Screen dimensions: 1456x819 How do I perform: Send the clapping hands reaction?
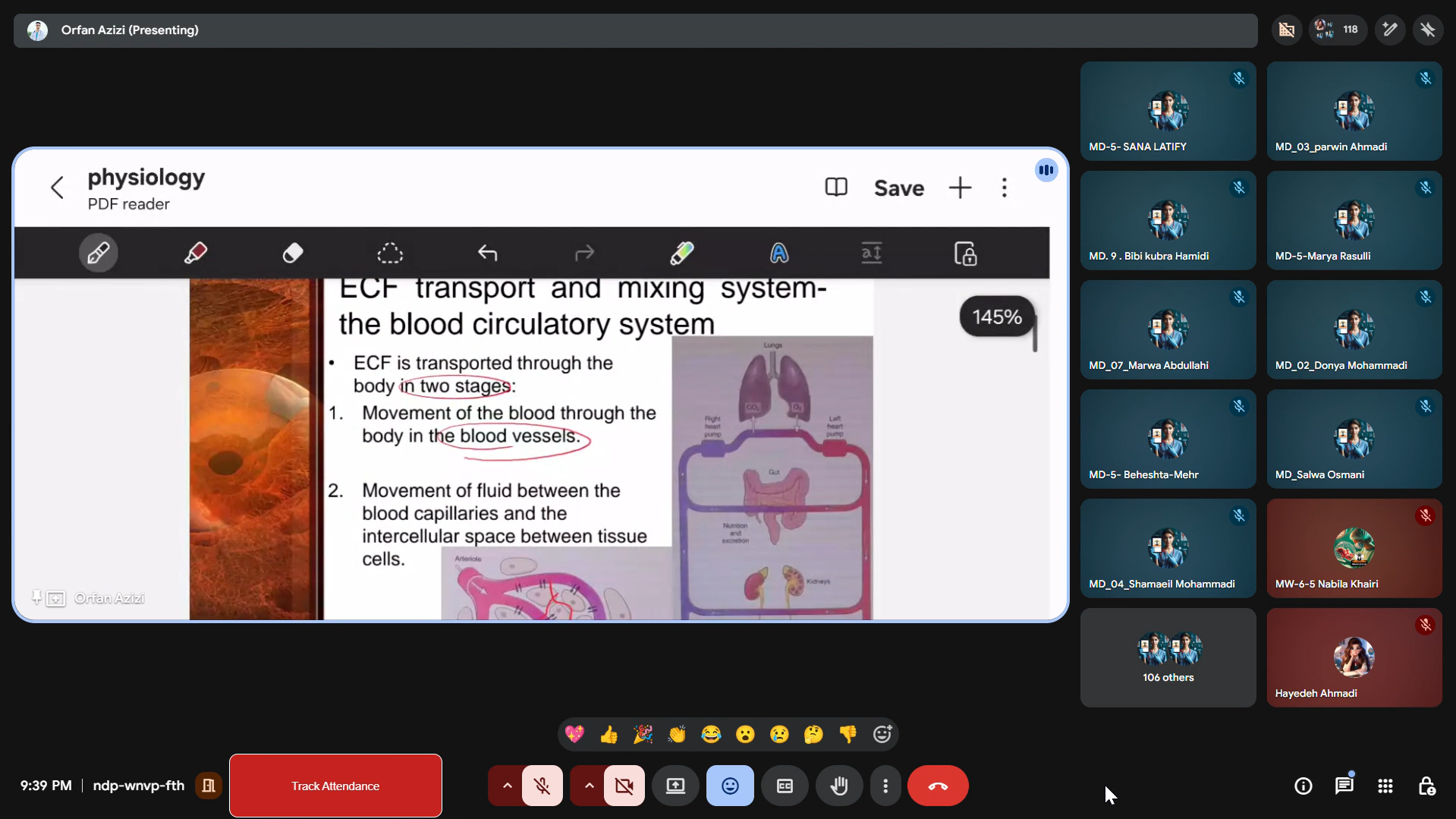tap(677, 734)
